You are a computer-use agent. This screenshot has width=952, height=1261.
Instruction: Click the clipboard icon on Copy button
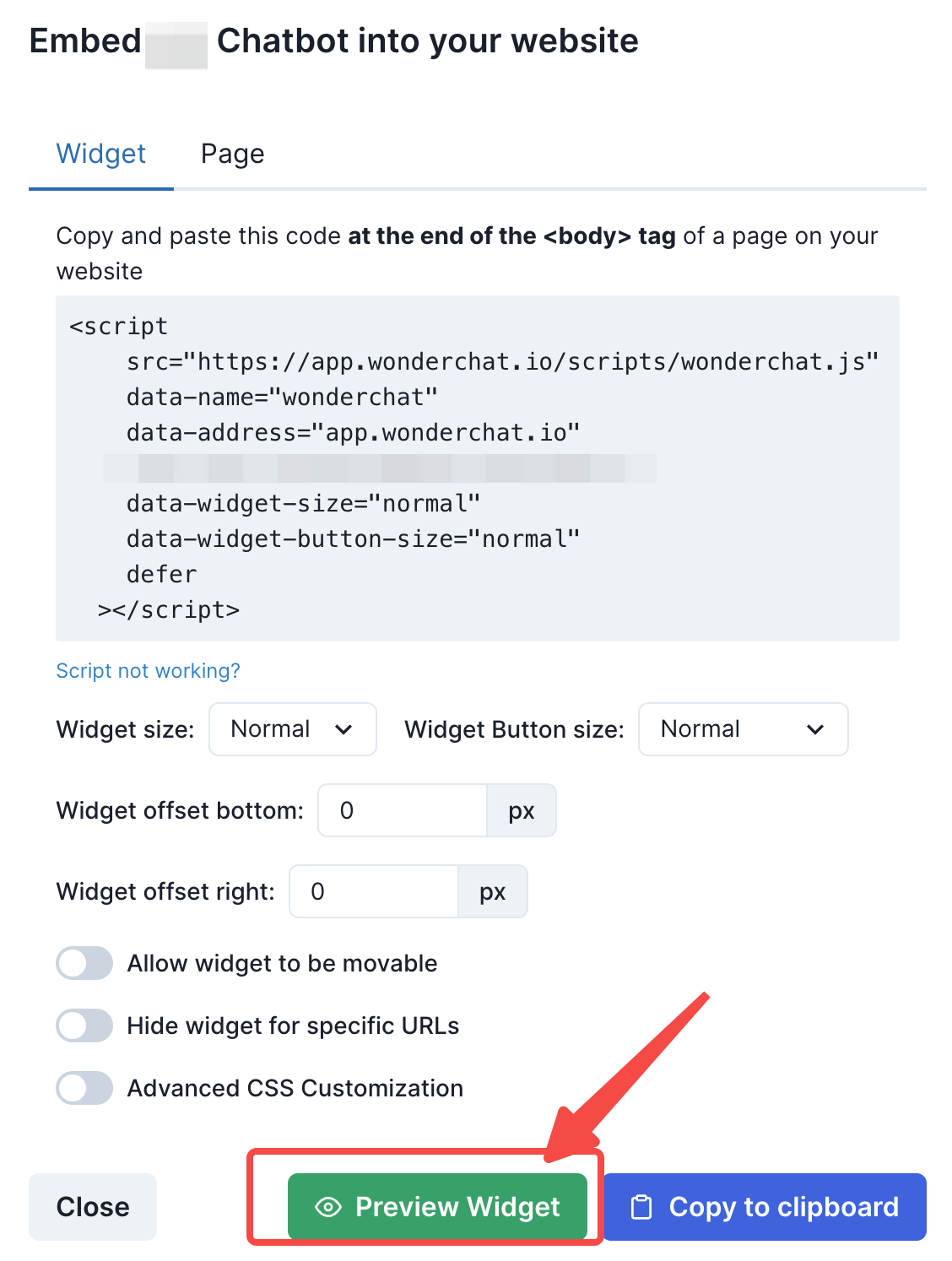(x=642, y=1207)
